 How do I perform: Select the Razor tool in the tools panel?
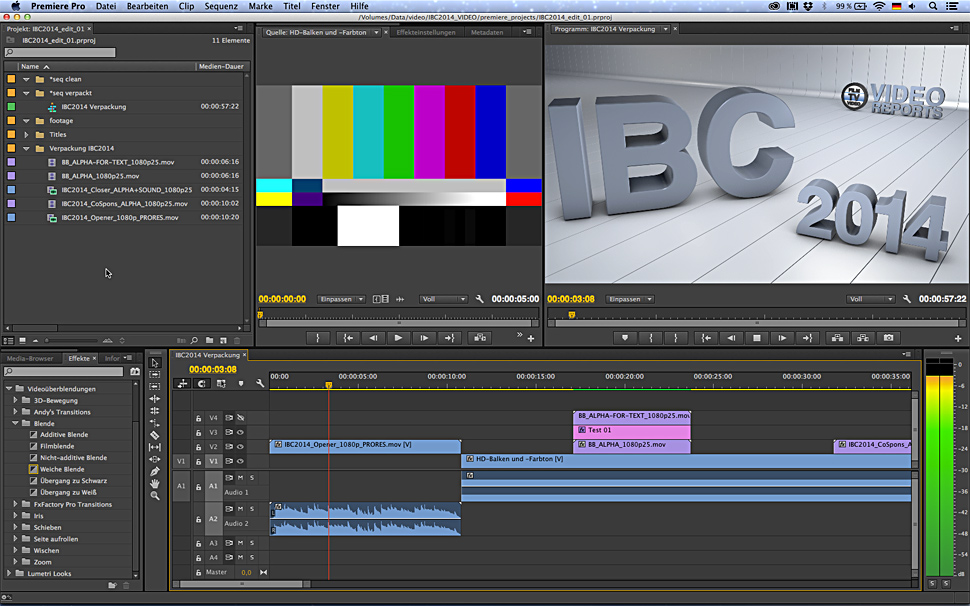[x=155, y=435]
